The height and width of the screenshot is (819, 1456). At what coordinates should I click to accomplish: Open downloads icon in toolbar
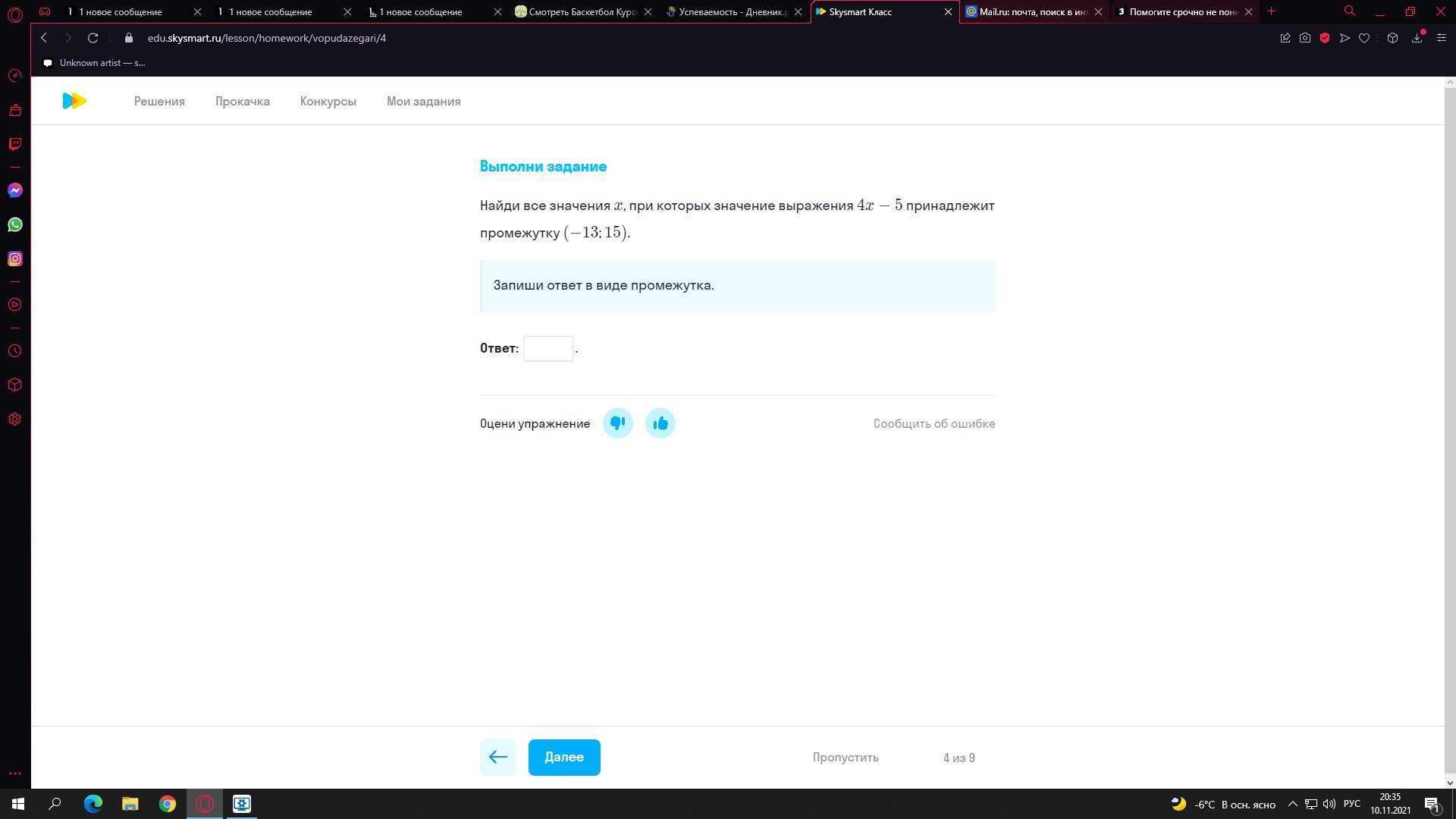click(1416, 38)
